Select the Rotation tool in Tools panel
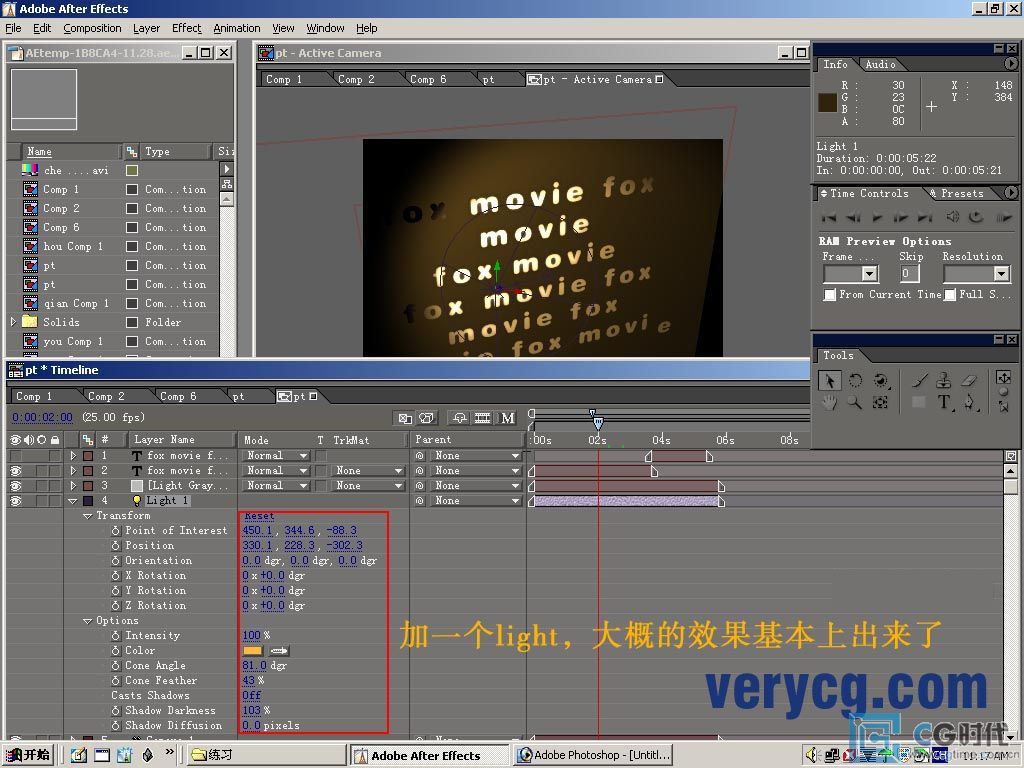Screen dimensions: 1024x768 (855, 380)
